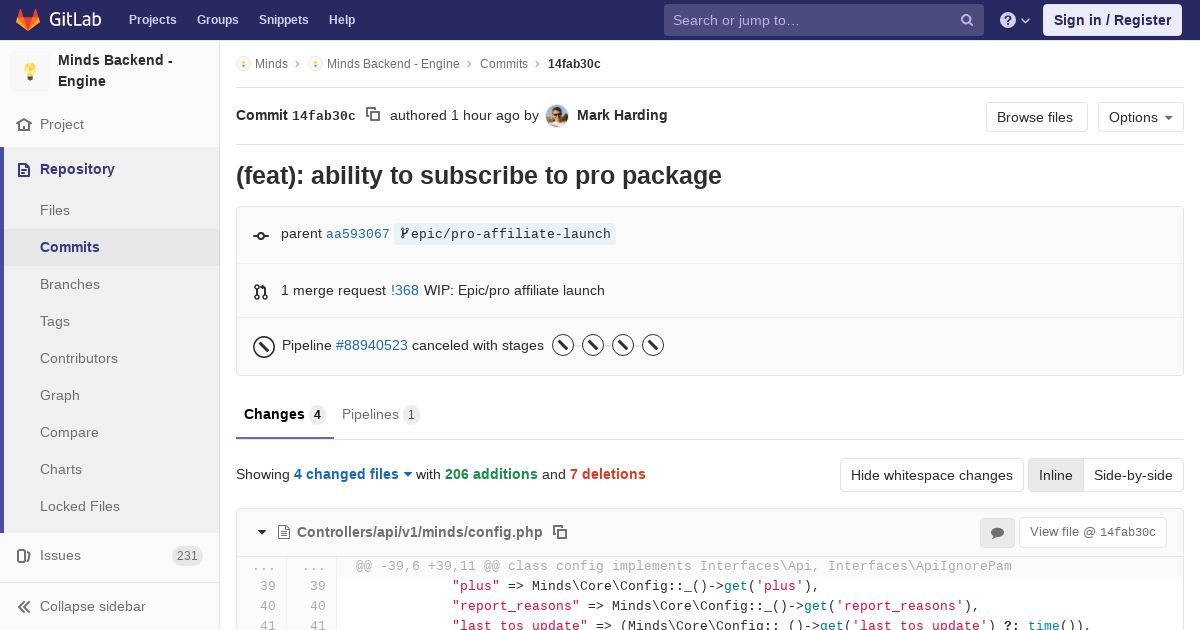Copy the commit SHA to clipboard

373,115
